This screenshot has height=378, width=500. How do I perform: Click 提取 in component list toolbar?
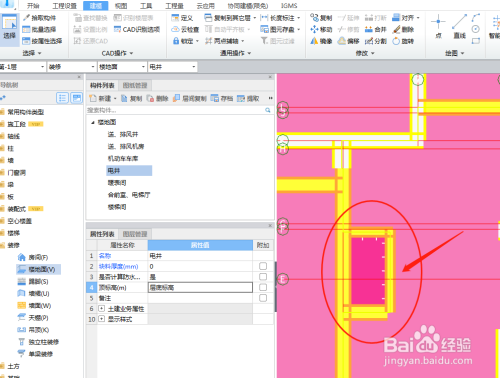tap(248, 98)
